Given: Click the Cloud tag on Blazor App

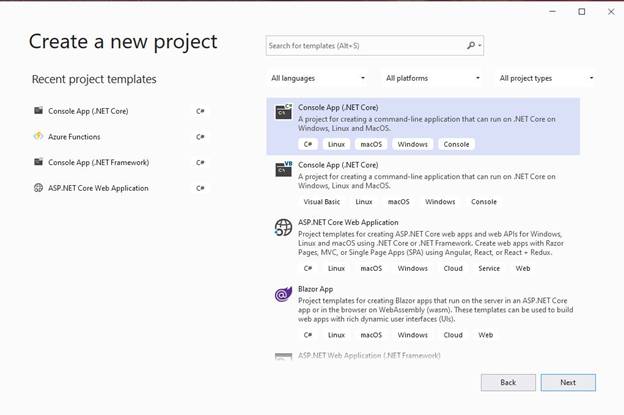Looking at the screenshot, I should click(x=453, y=335).
